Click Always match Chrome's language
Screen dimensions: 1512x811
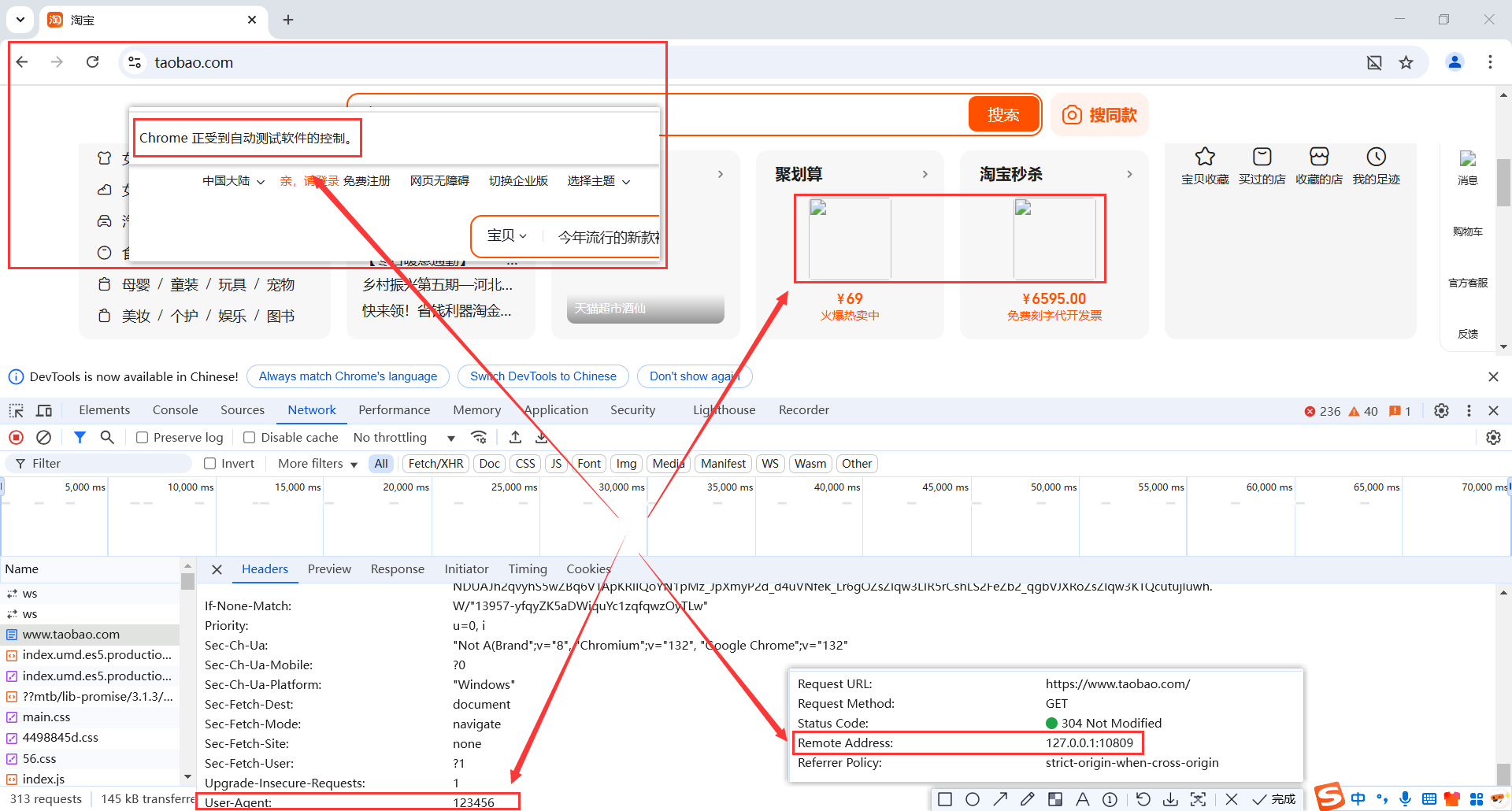(x=348, y=376)
